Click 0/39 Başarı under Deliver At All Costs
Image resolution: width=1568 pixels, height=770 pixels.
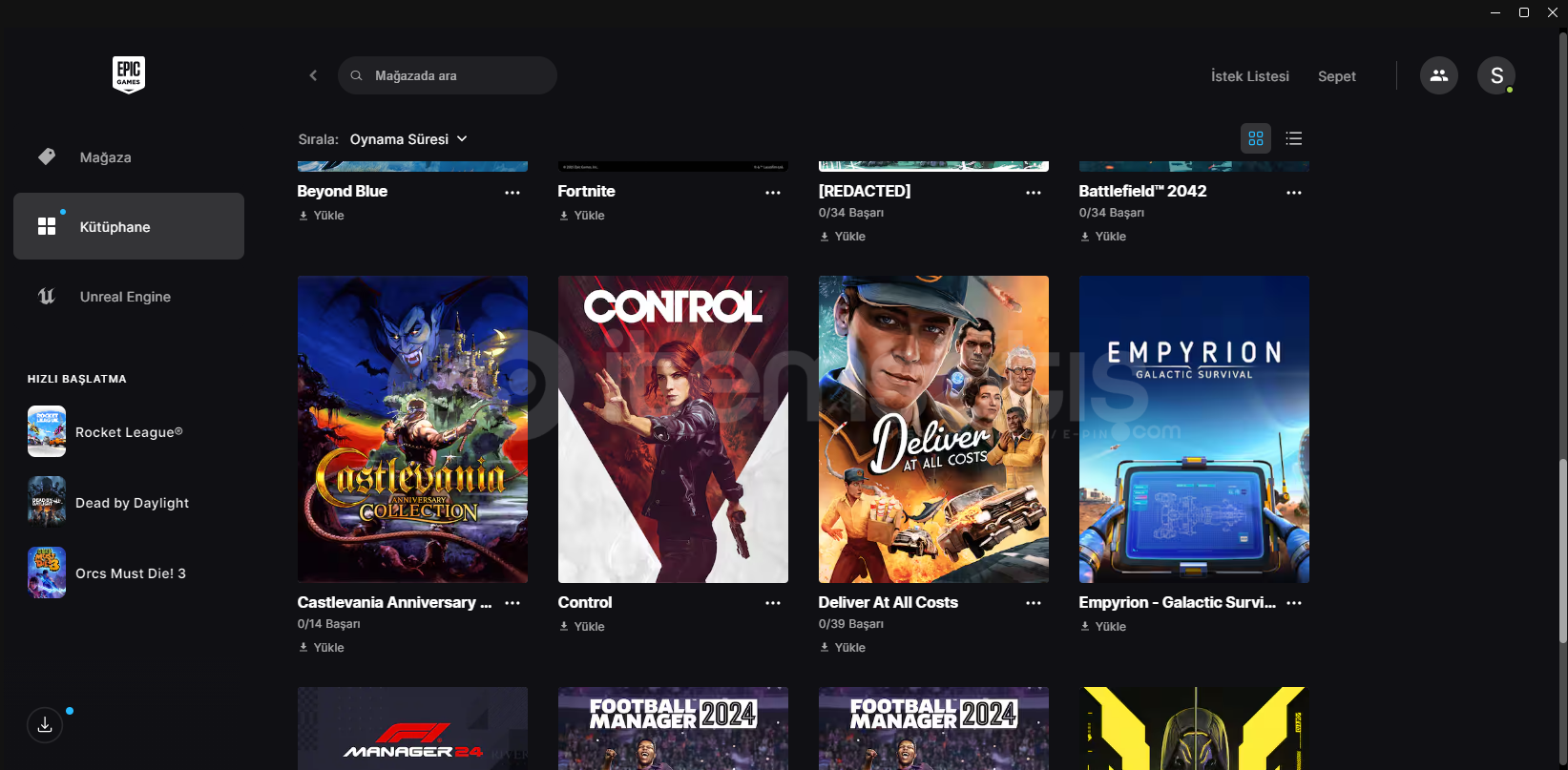coord(850,624)
